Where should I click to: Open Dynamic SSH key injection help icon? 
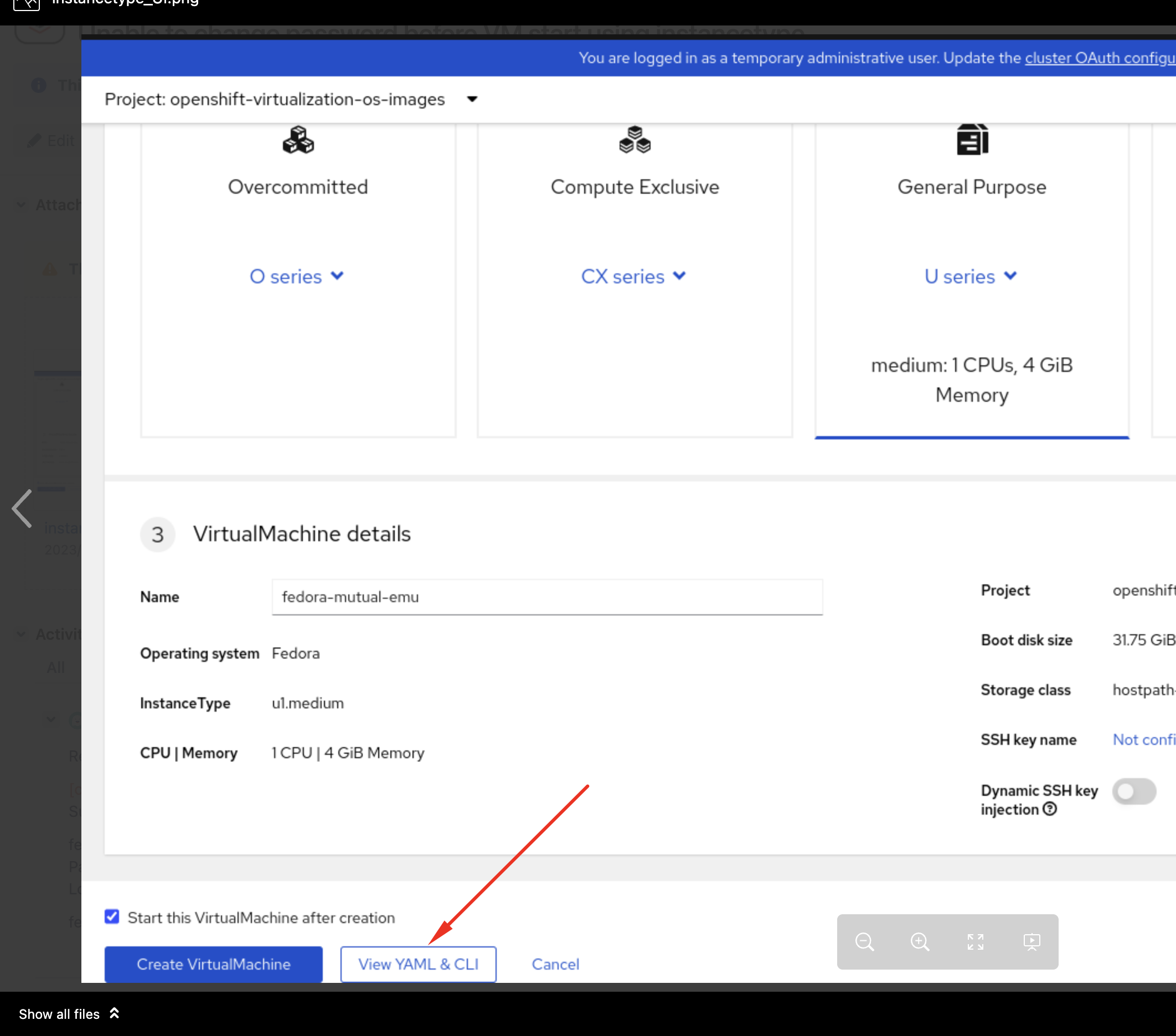tap(1050, 809)
